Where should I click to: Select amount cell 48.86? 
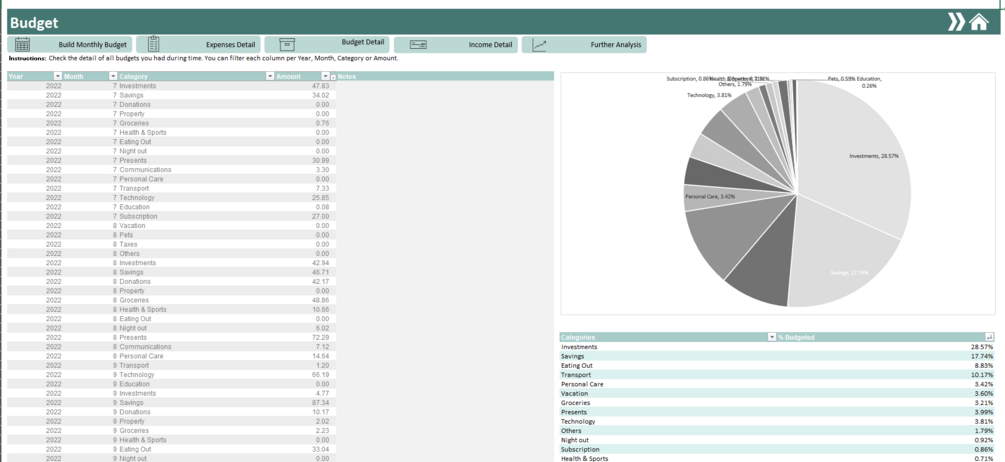click(x=305, y=300)
